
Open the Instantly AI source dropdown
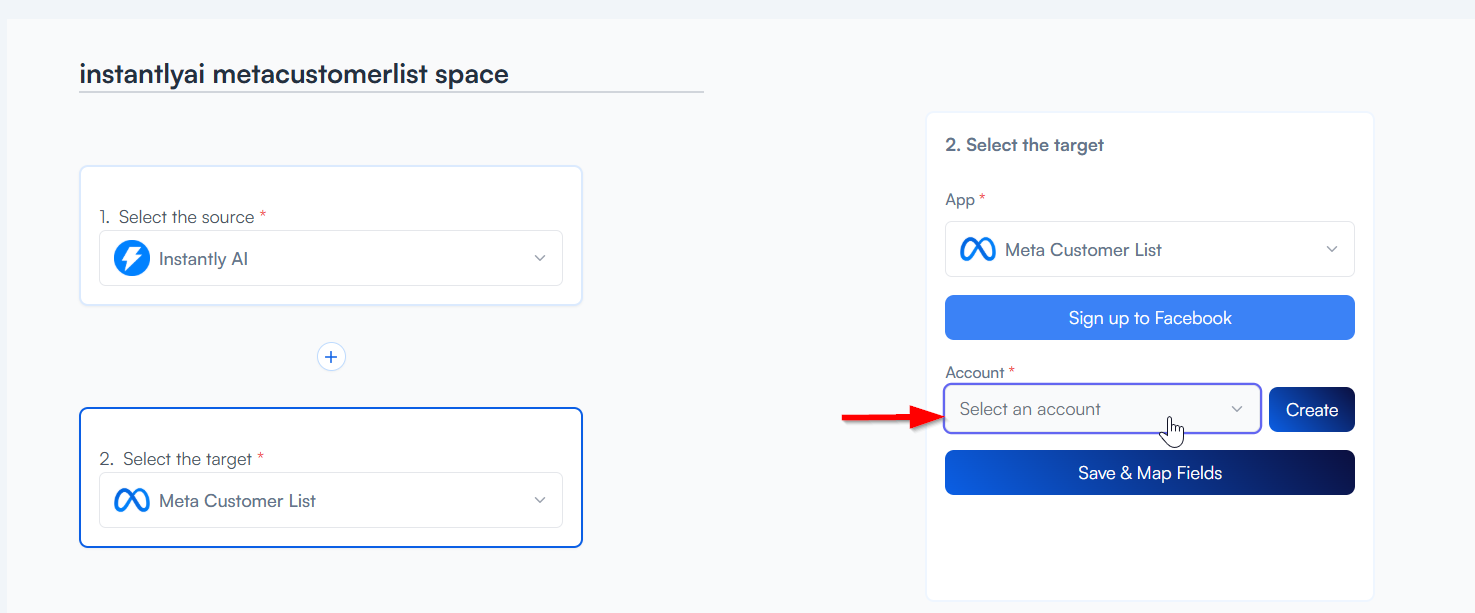(330, 259)
